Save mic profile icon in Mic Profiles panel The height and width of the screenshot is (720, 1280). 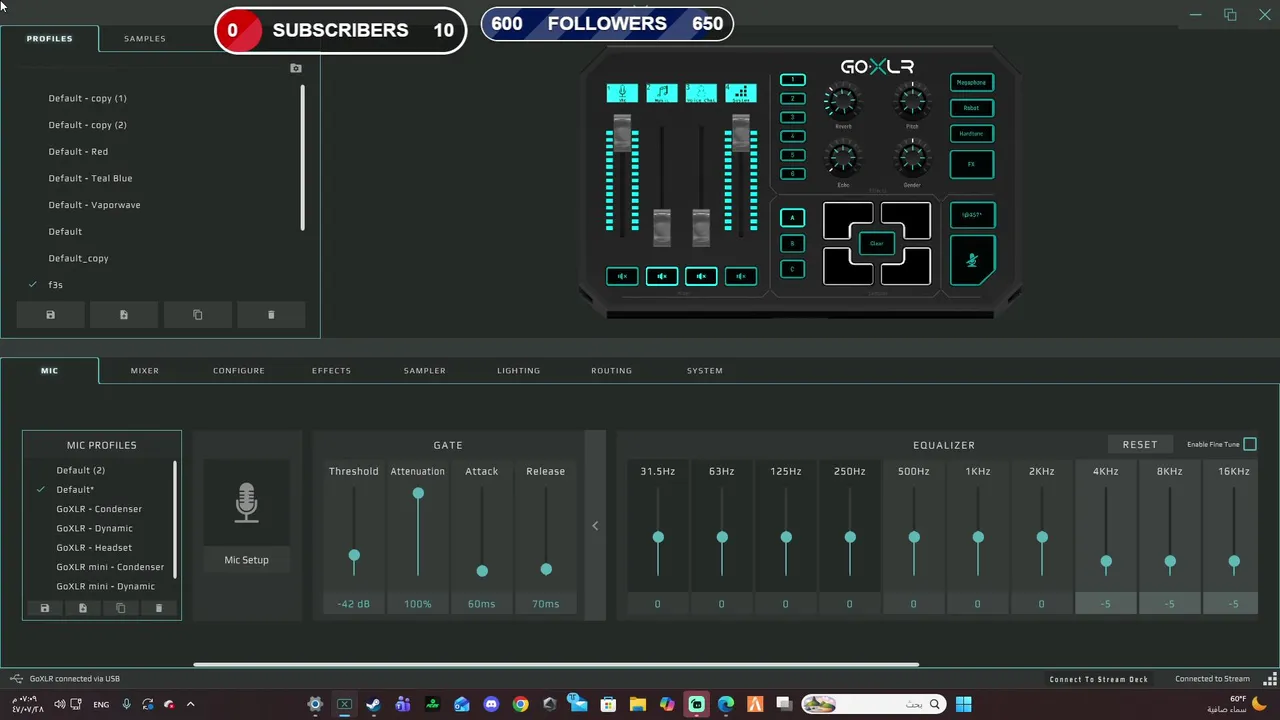pos(44,608)
